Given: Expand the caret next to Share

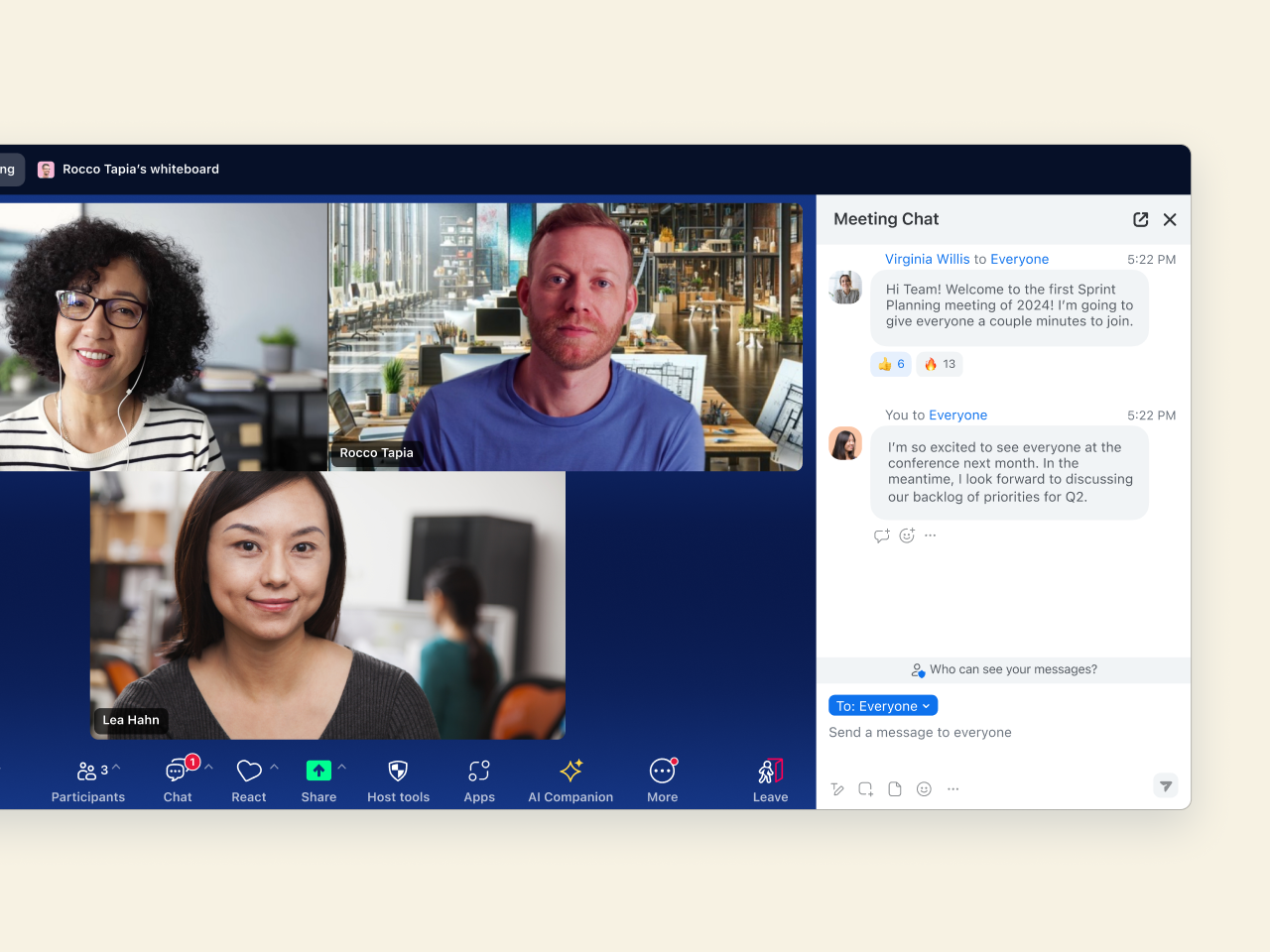Looking at the screenshot, I should tap(342, 767).
